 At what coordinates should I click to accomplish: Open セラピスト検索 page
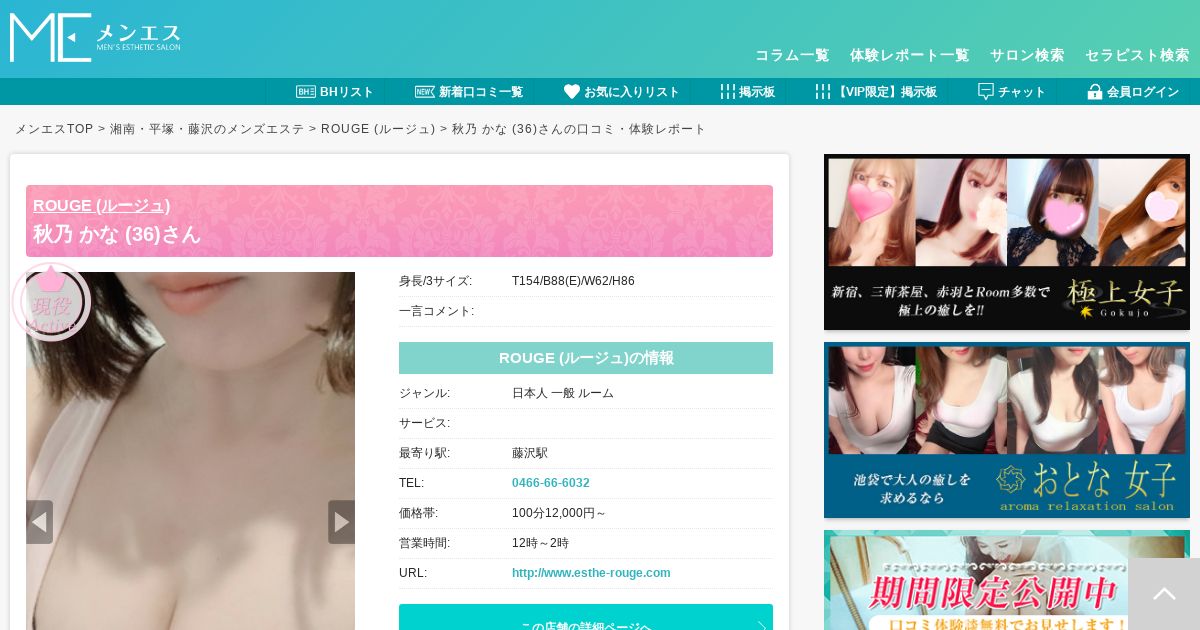(x=1137, y=55)
